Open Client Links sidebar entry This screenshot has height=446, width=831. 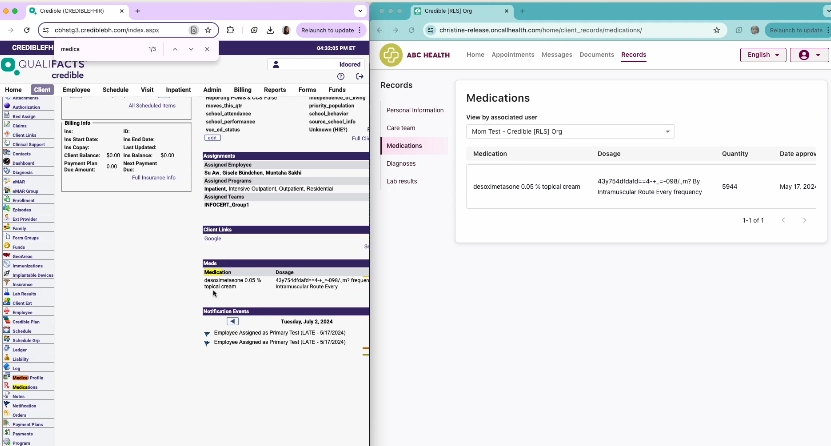(x=24, y=135)
